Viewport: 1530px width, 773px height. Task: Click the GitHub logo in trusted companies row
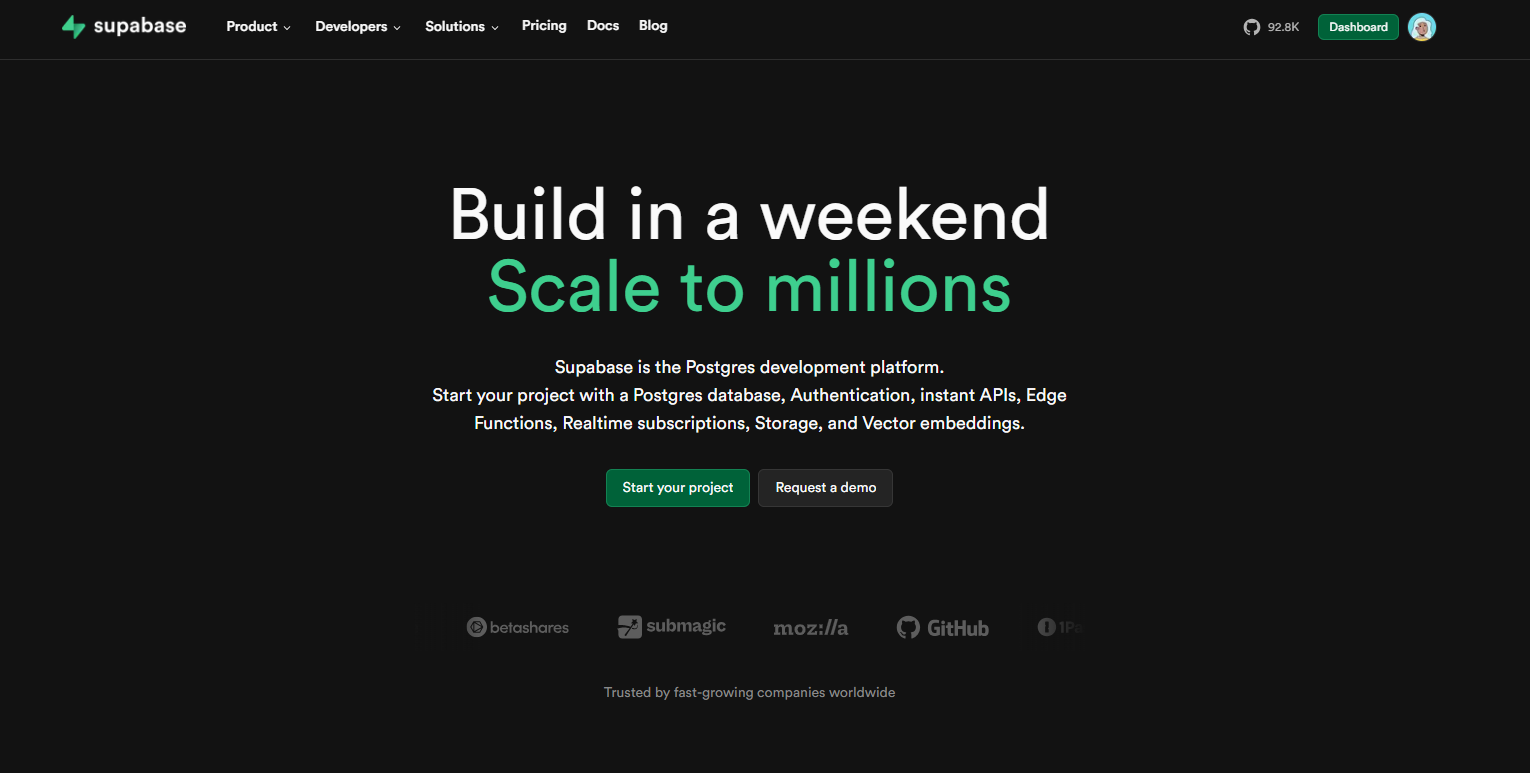click(x=943, y=628)
